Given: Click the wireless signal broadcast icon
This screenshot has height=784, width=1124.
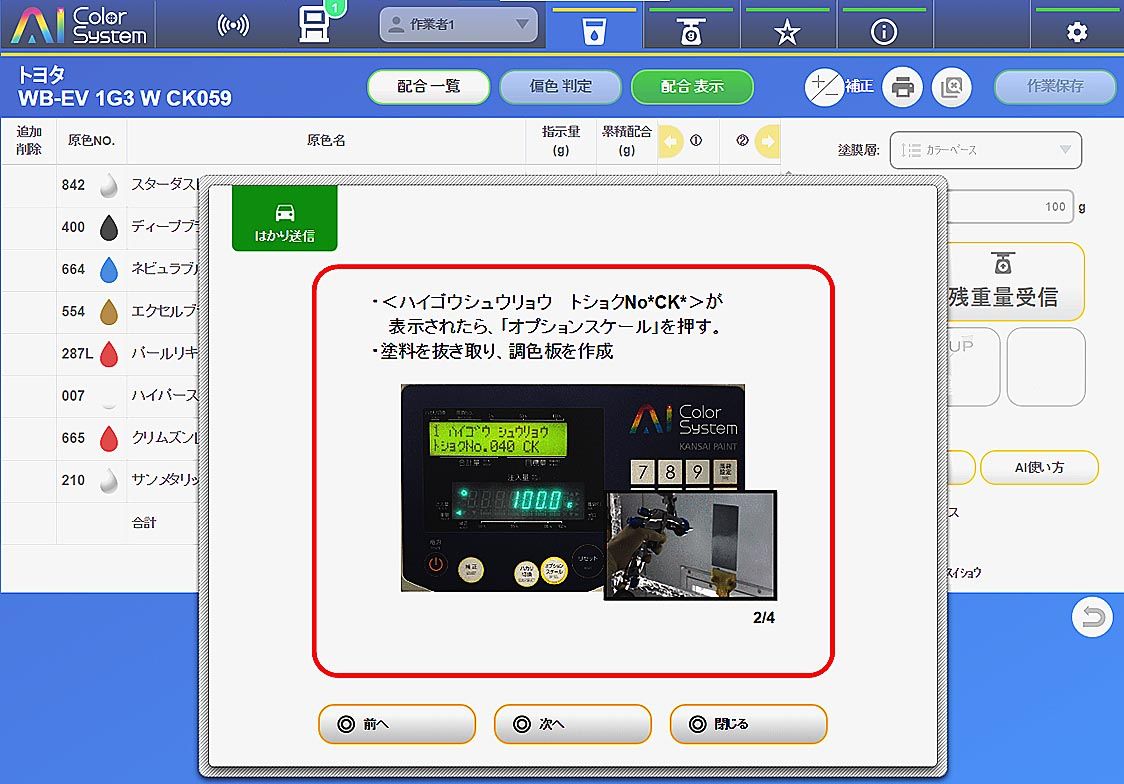Looking at the screenshot, I should click(233, 26).
